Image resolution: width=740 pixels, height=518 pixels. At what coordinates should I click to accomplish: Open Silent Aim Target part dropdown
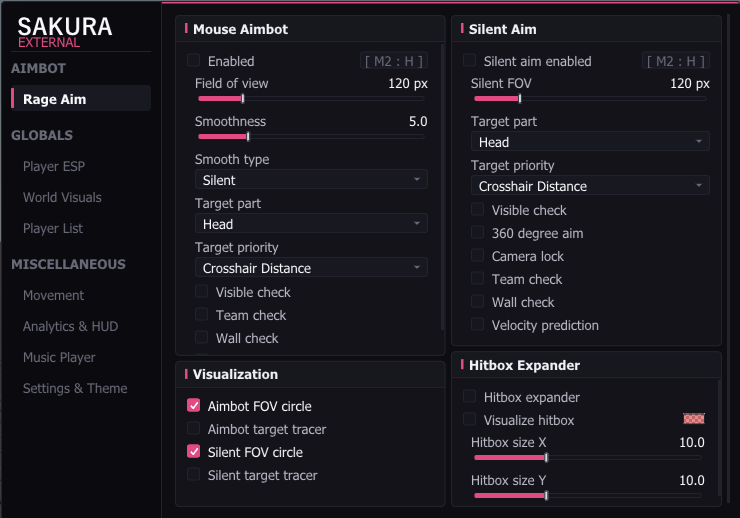tap(590, 142)
